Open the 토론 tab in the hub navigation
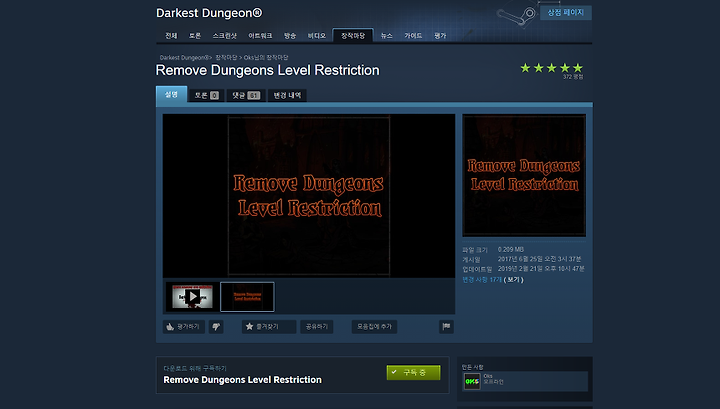This screenshot has height=409, width=720. click(195, 36)
